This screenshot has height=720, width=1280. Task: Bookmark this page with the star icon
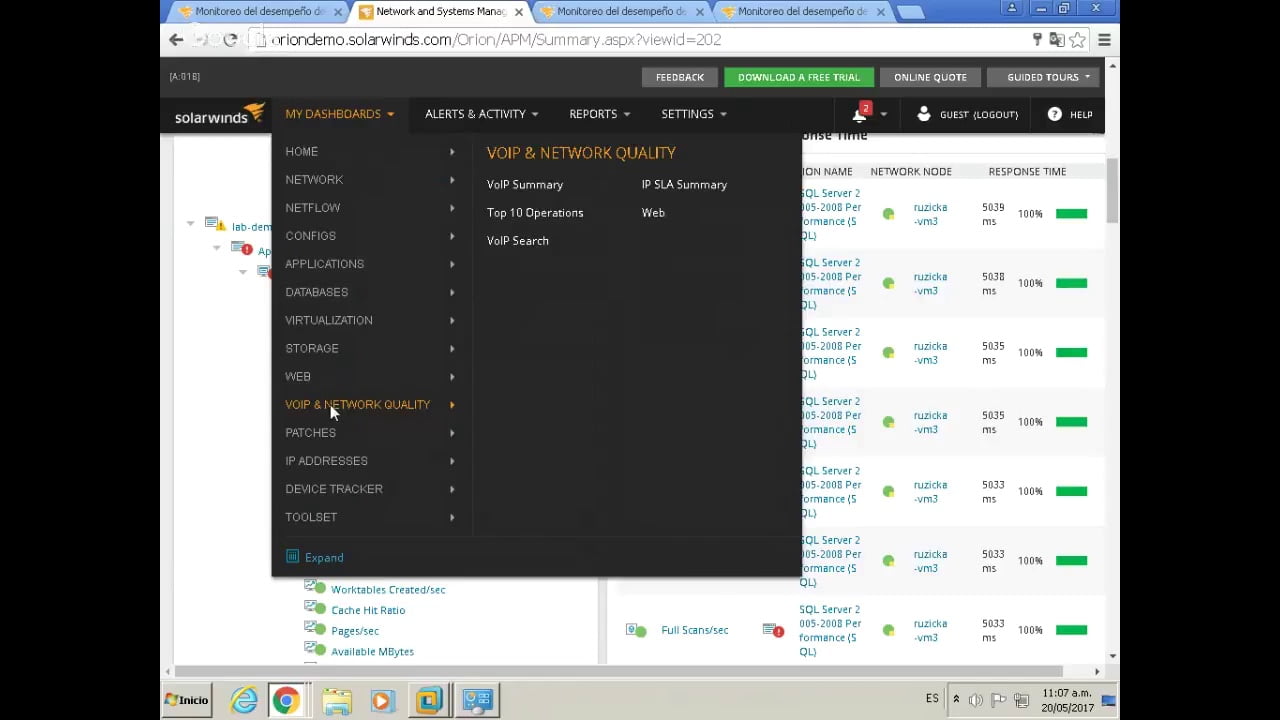[1077, 40]
